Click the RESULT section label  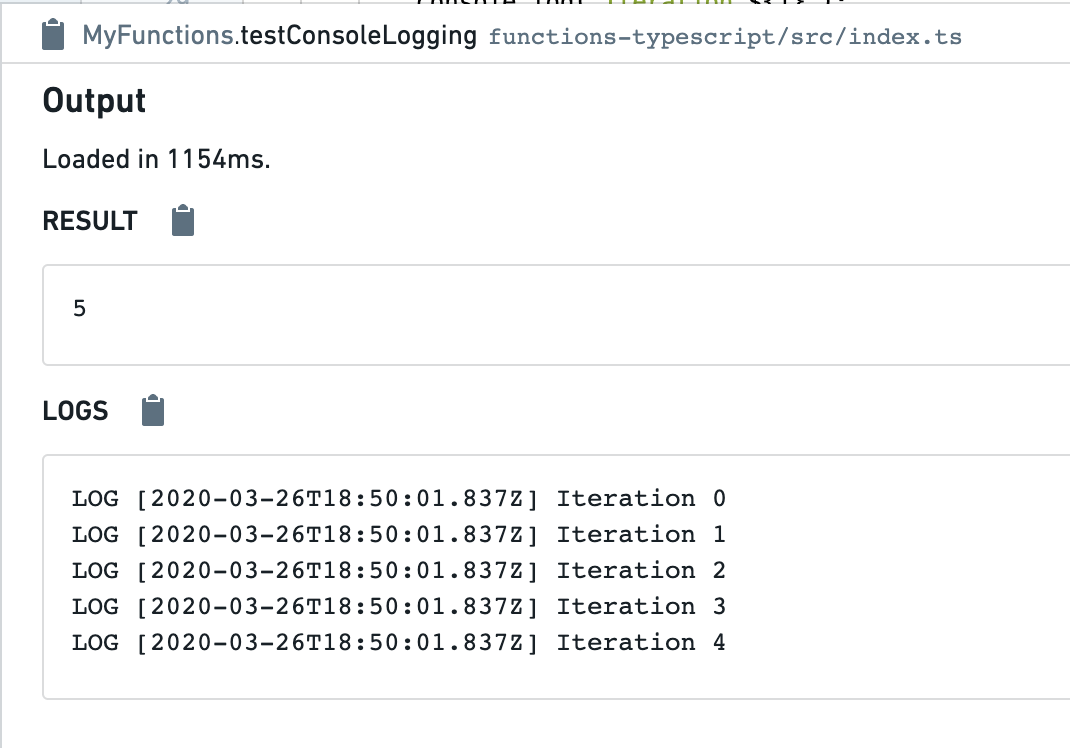tap(90, 221)
